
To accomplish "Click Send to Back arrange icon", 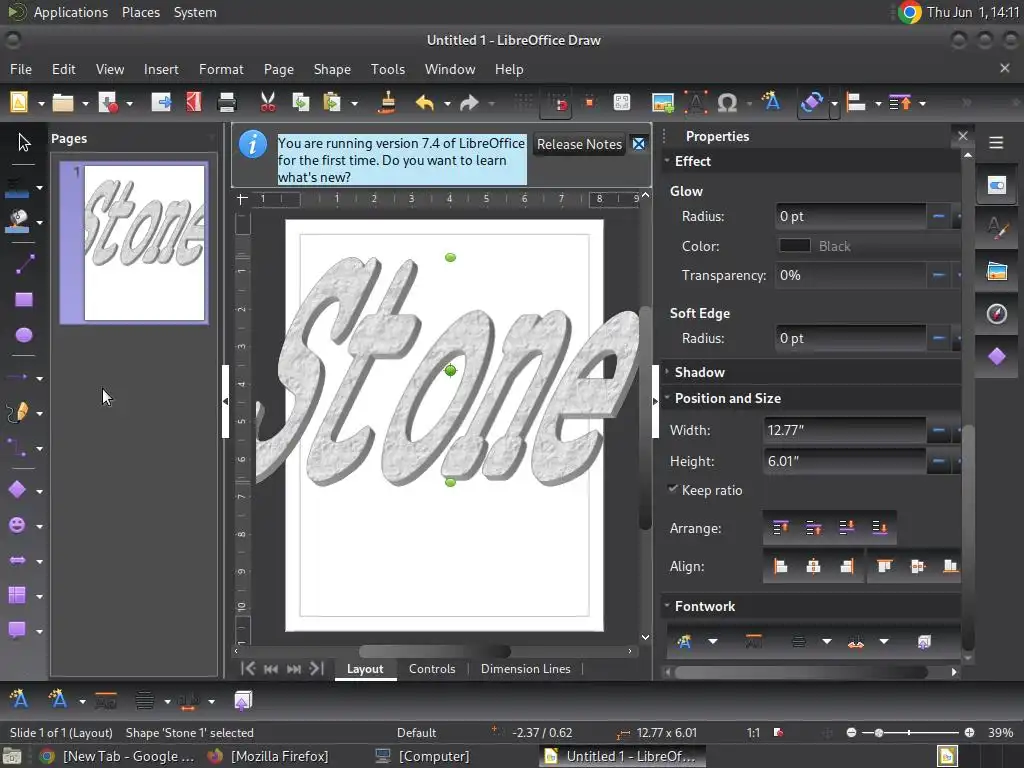I will click(880, 527).
